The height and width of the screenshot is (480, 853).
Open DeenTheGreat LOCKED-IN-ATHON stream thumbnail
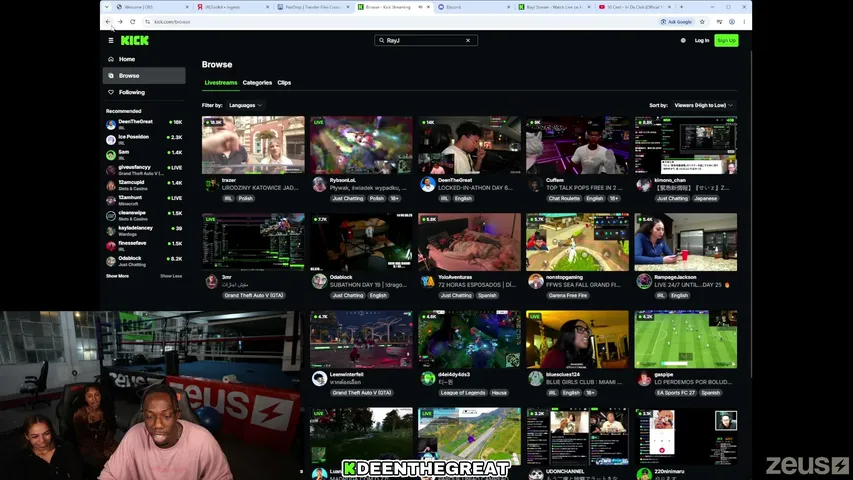(x=469, y=145)
